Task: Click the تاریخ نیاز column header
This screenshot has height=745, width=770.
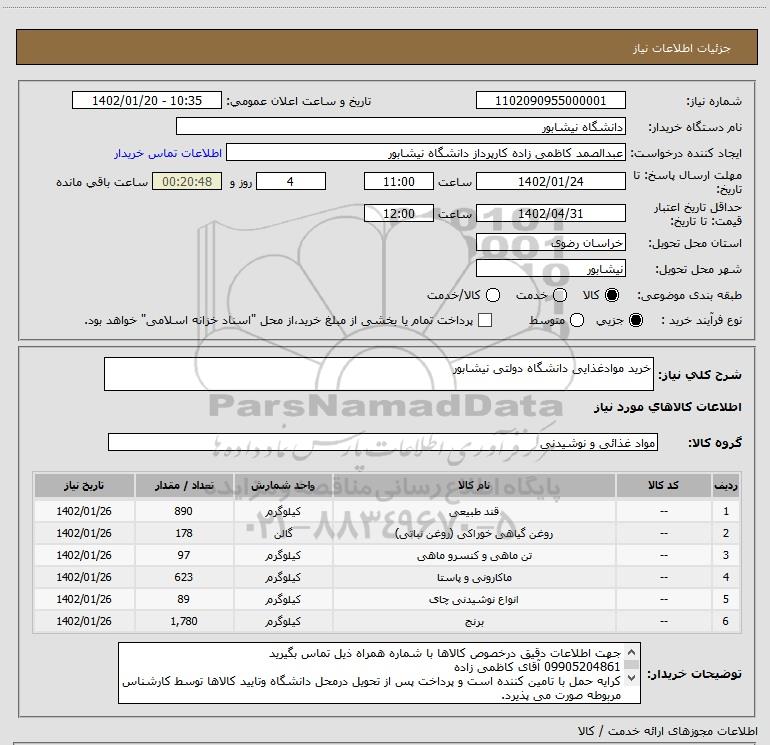Action: [x=84, y=485]
